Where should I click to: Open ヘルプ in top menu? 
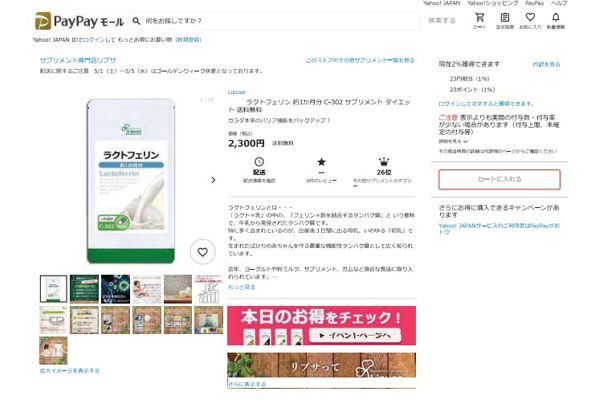[x=559, y=4]
